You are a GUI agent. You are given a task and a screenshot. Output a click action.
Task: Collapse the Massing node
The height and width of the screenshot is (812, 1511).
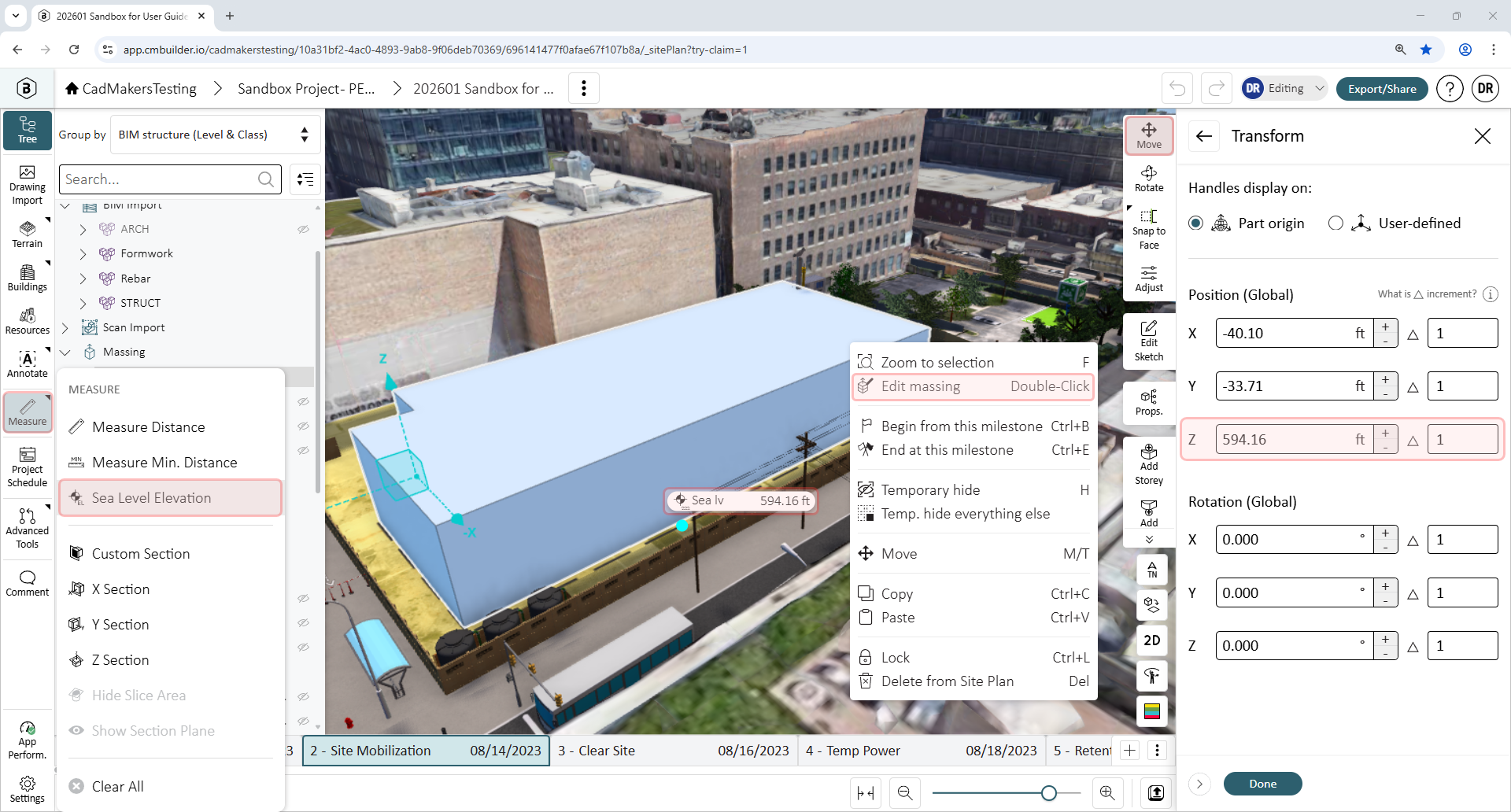coord(65,352)
